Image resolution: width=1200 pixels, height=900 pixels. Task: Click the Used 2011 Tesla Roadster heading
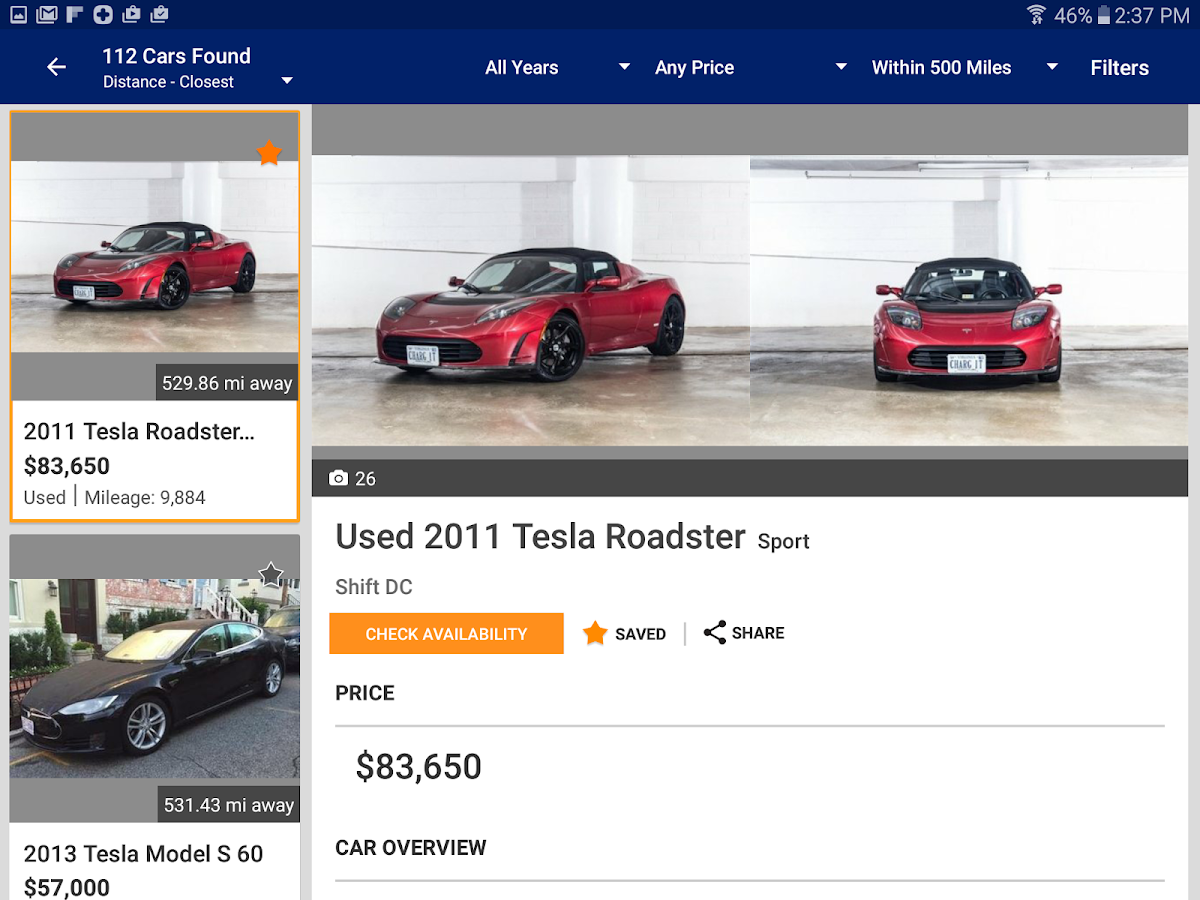541,537
